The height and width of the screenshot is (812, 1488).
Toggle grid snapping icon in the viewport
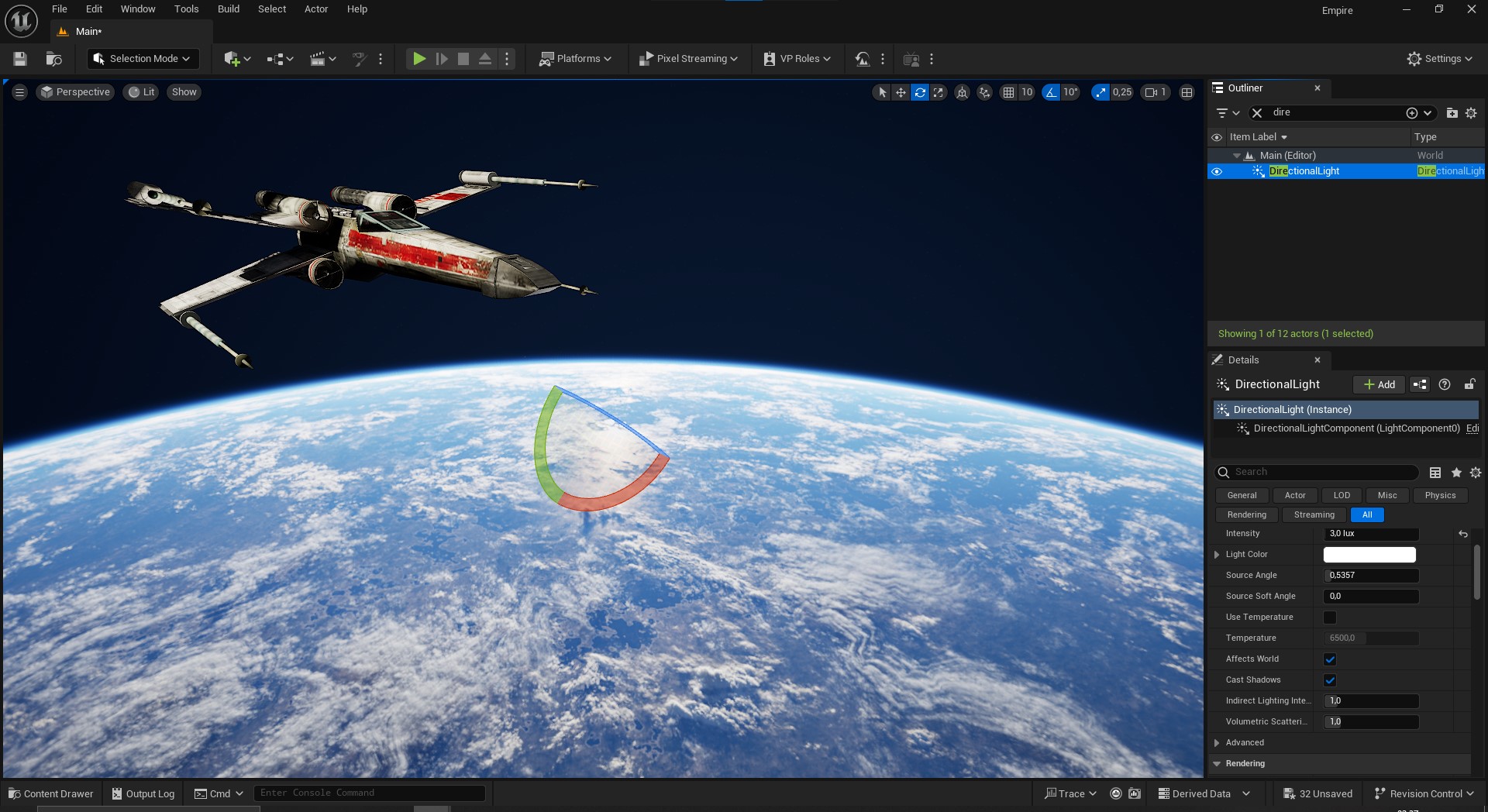pos(1008,92)
